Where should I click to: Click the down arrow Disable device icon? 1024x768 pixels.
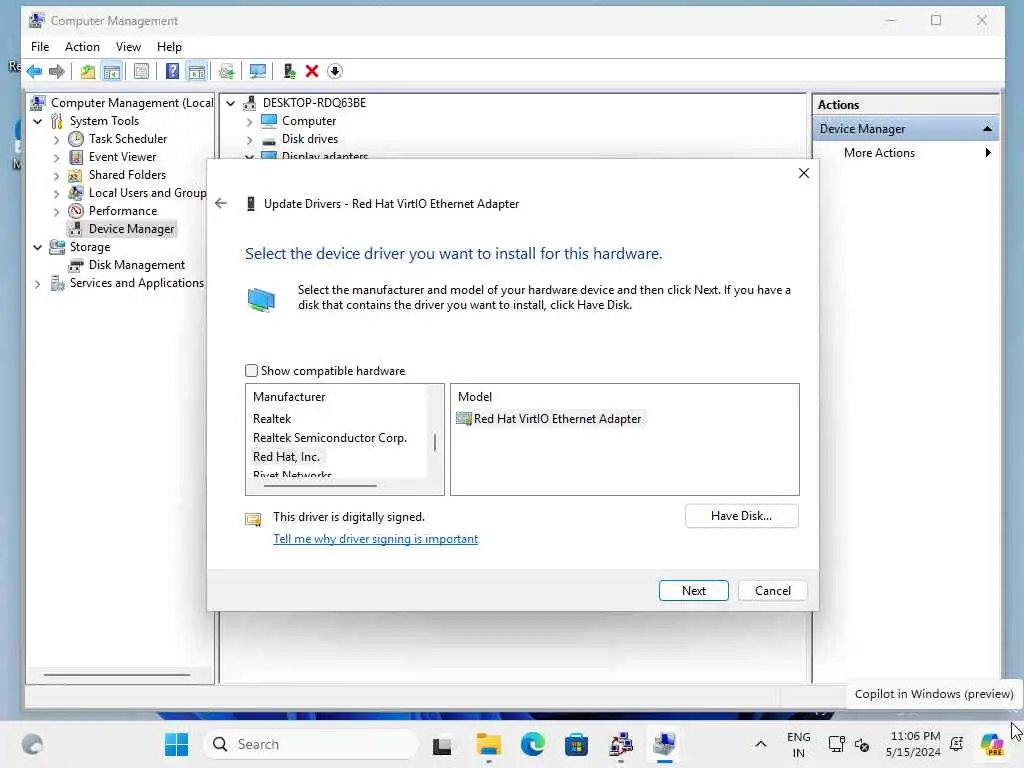(x=334, y=71)
